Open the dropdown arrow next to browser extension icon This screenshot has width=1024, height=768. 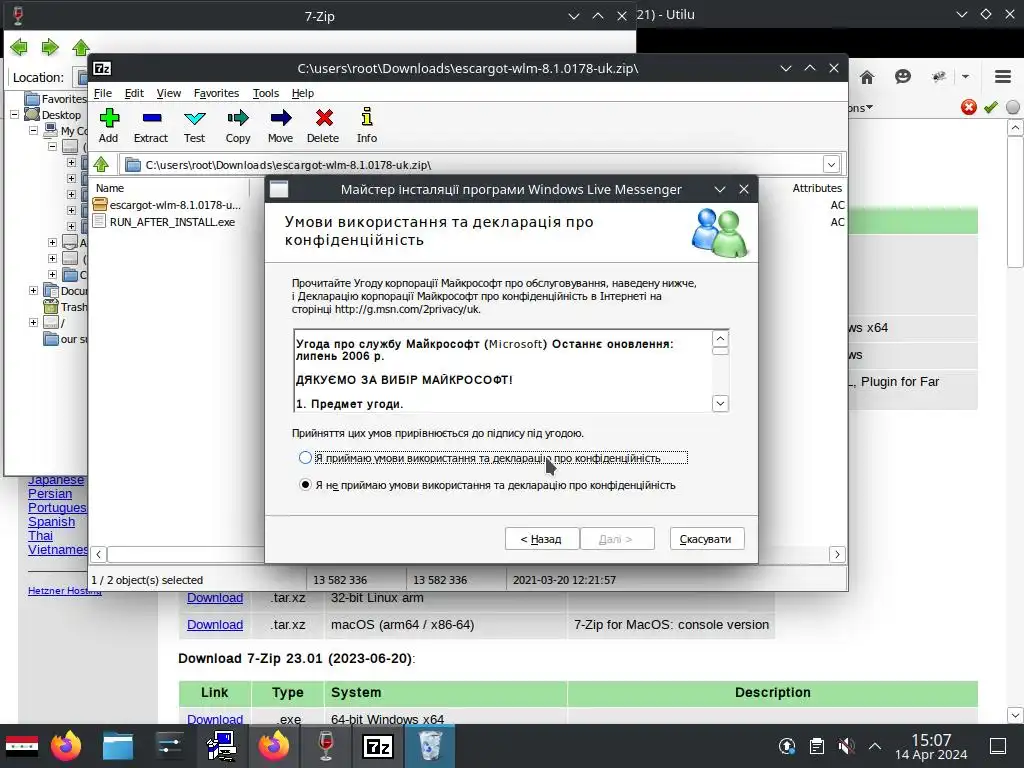point(965,77)
